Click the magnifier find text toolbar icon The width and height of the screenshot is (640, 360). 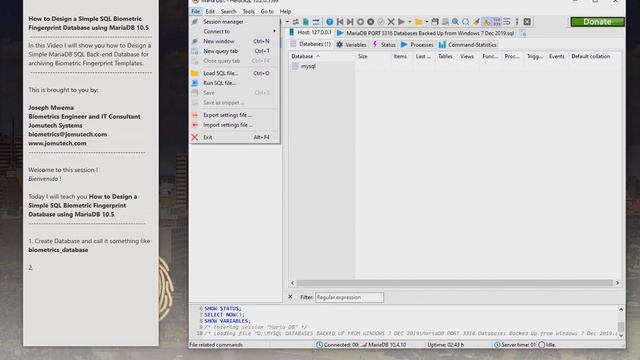(455, 22)
